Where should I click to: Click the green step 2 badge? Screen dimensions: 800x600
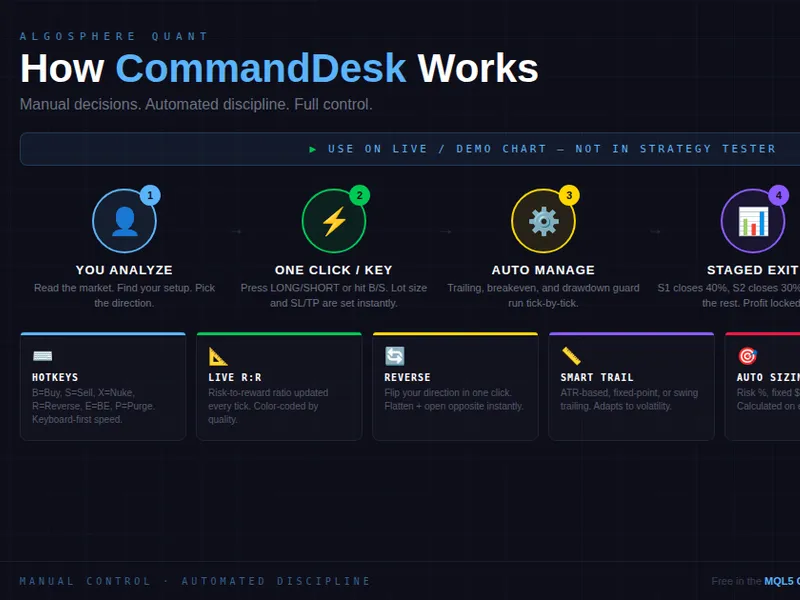(x=360, y=195)
